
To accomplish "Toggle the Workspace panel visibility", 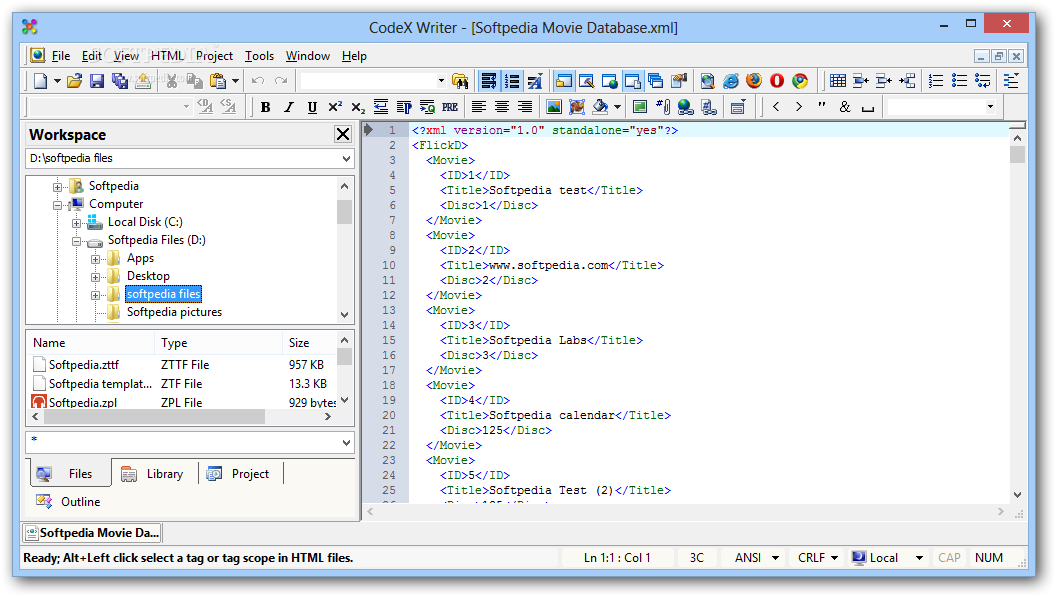I will [564, 82].
